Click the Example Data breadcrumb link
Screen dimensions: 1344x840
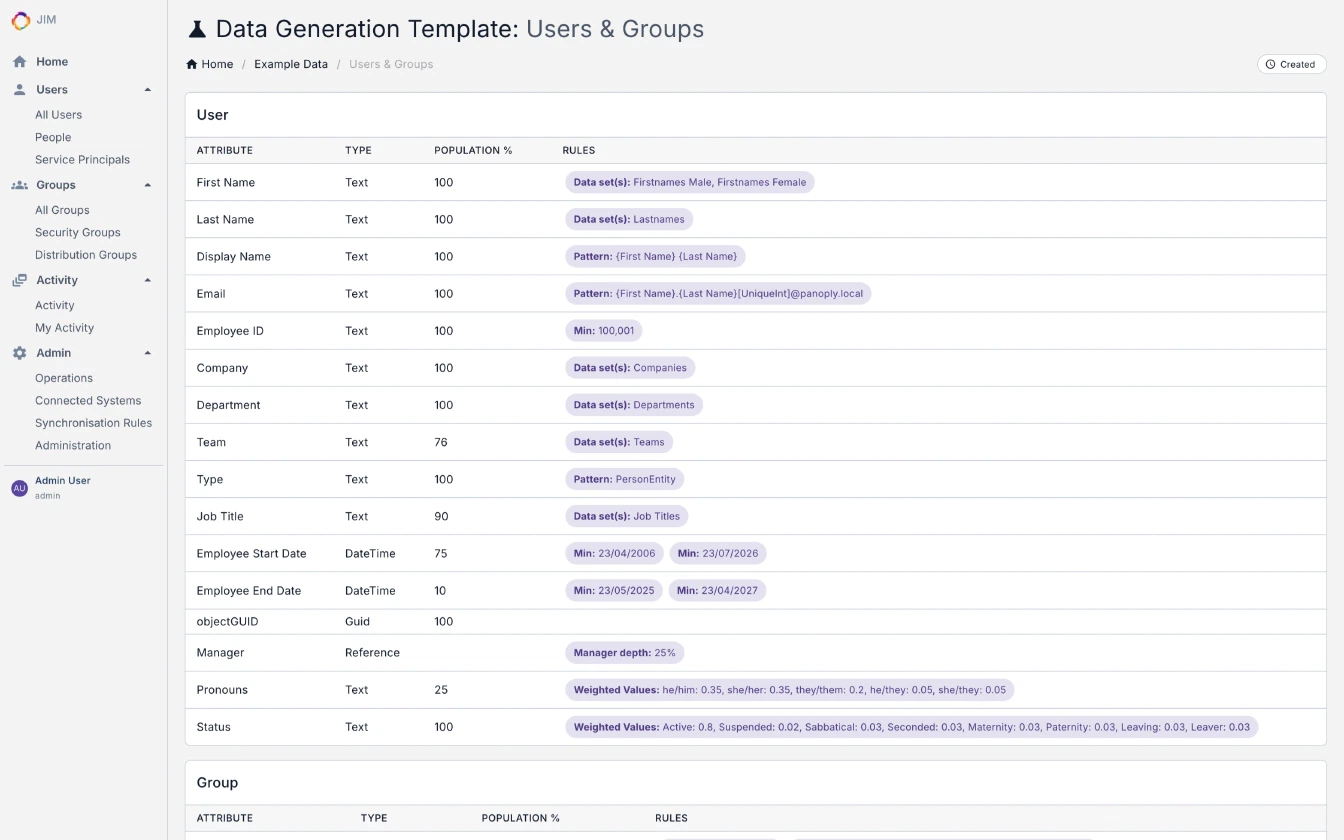[291, 64]
